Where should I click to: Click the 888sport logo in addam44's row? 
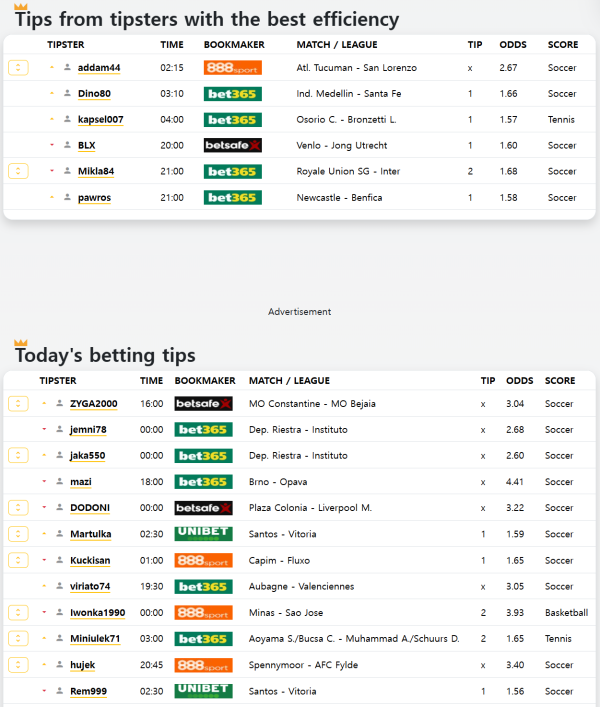coord(232,68)
